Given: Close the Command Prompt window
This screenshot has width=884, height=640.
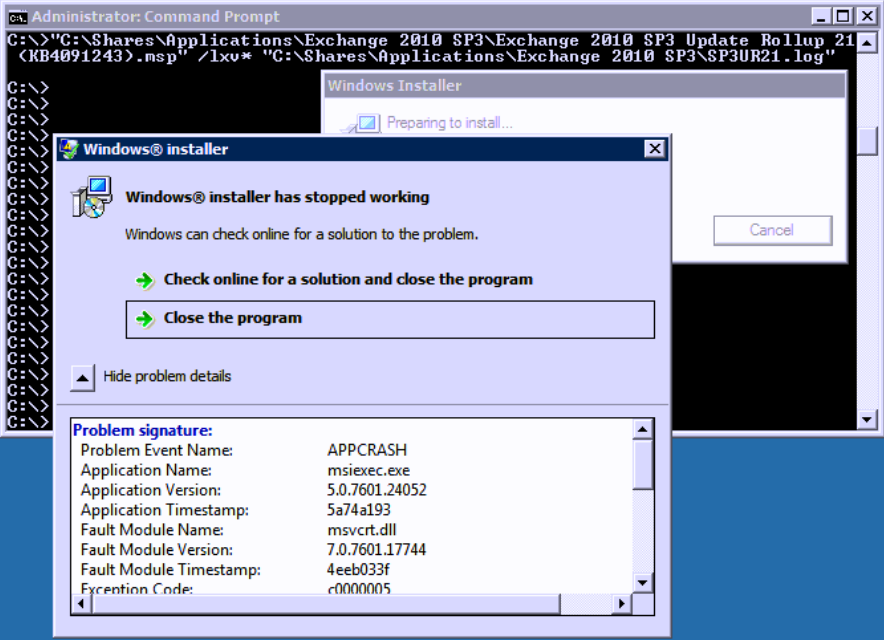Looking at the screenshot, I should (867, 16).
